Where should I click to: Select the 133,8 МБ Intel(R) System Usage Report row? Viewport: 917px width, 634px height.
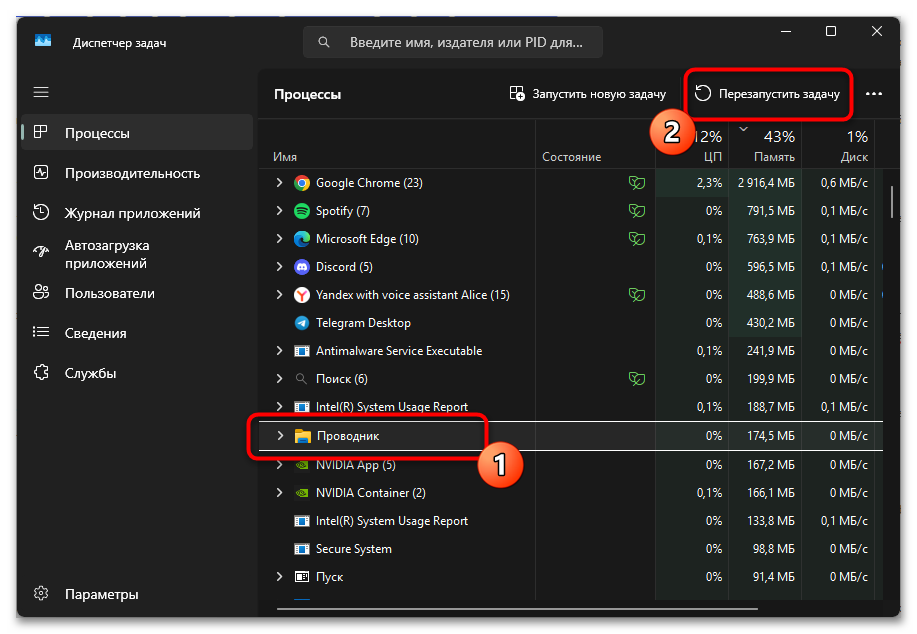click(x=571, y=521)
